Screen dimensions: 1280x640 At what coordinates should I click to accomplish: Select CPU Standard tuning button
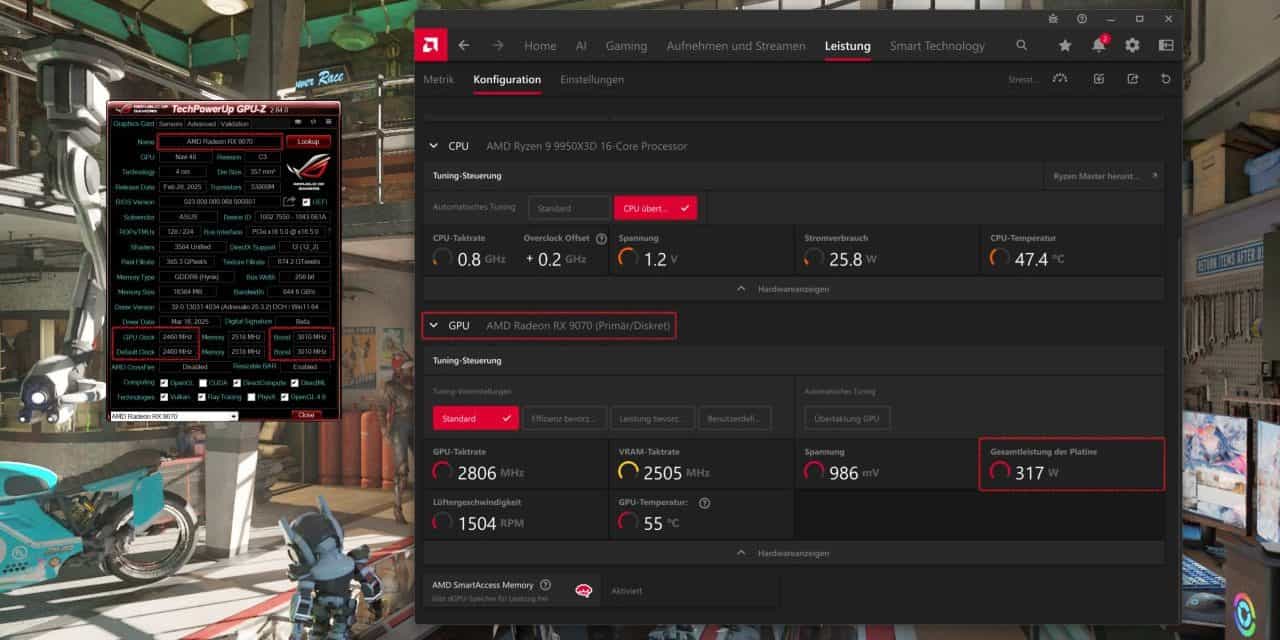[x=569, y=208]
